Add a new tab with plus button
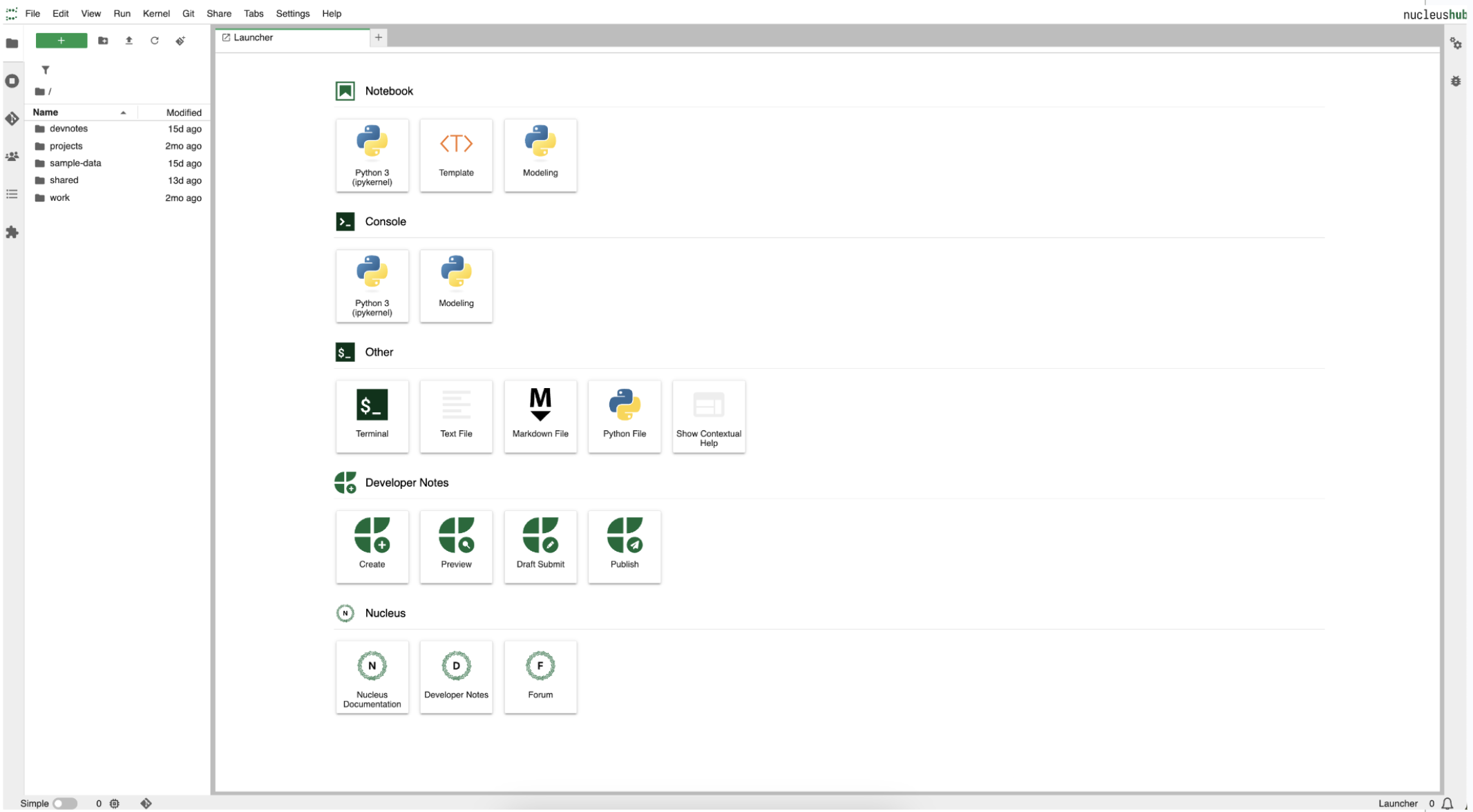1473x812 pixels. click(x=379, y=37)
